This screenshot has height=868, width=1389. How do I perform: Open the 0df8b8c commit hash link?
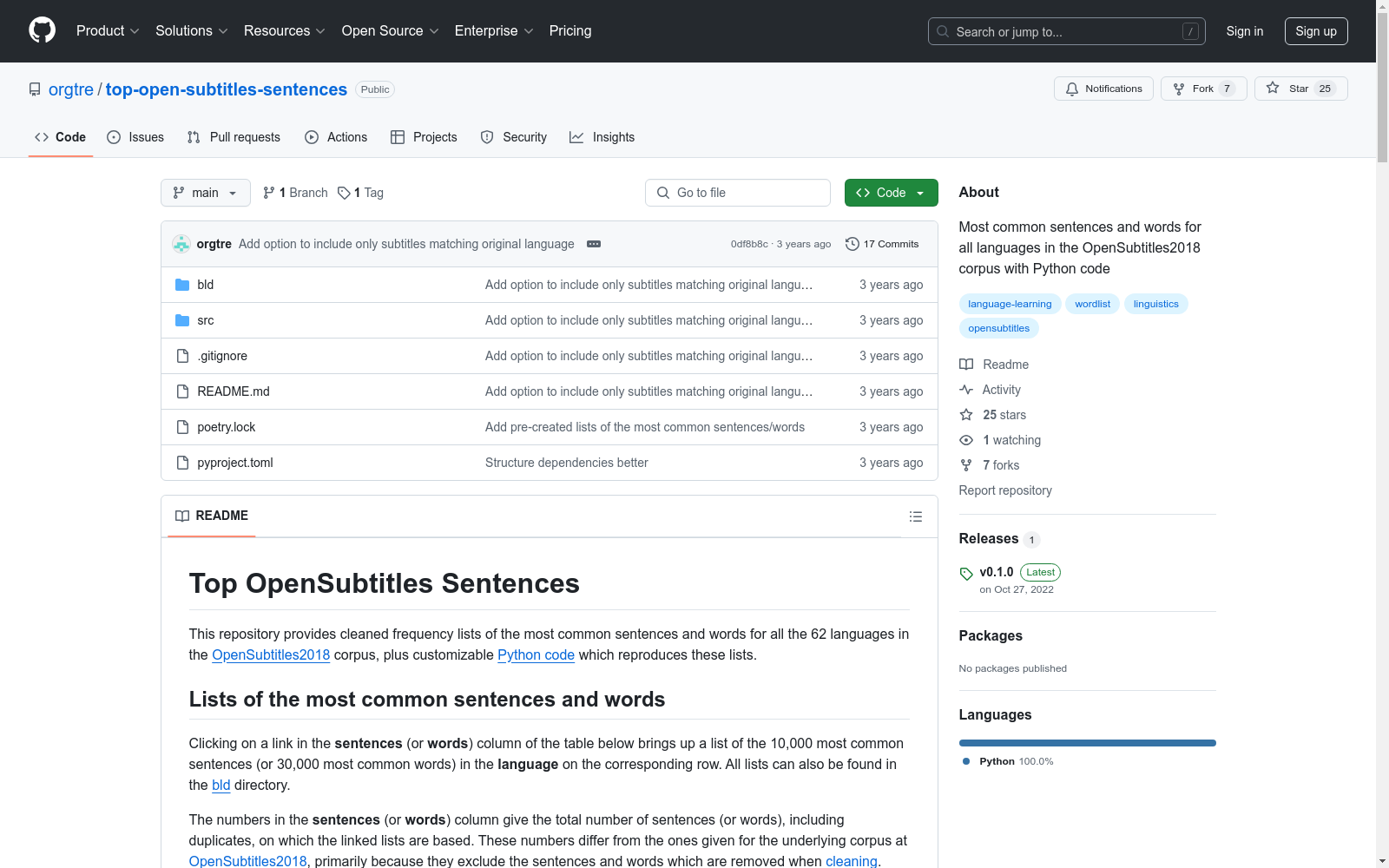(749, 244)
